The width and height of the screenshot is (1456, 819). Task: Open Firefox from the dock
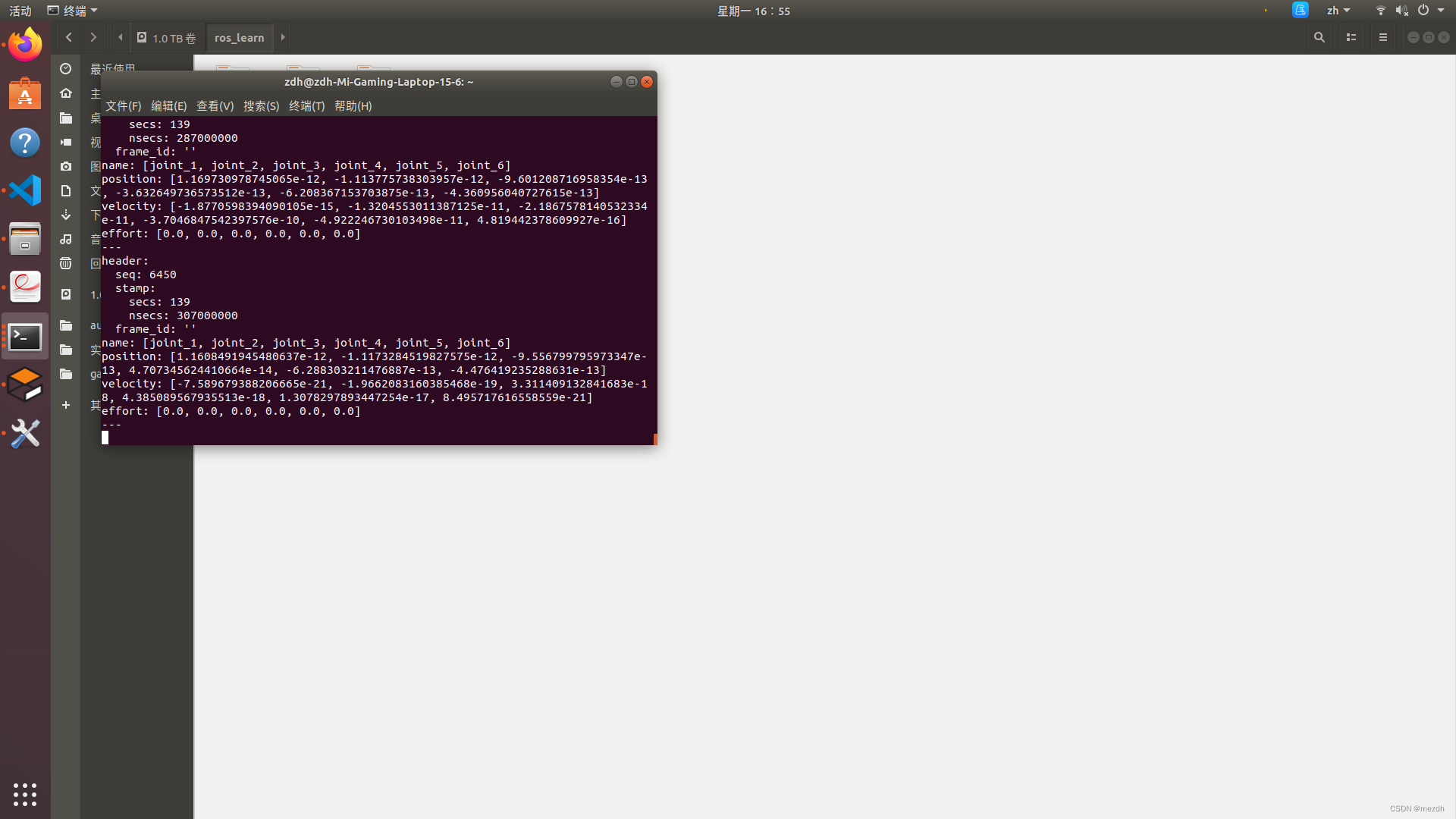click(x=25, y=45)
